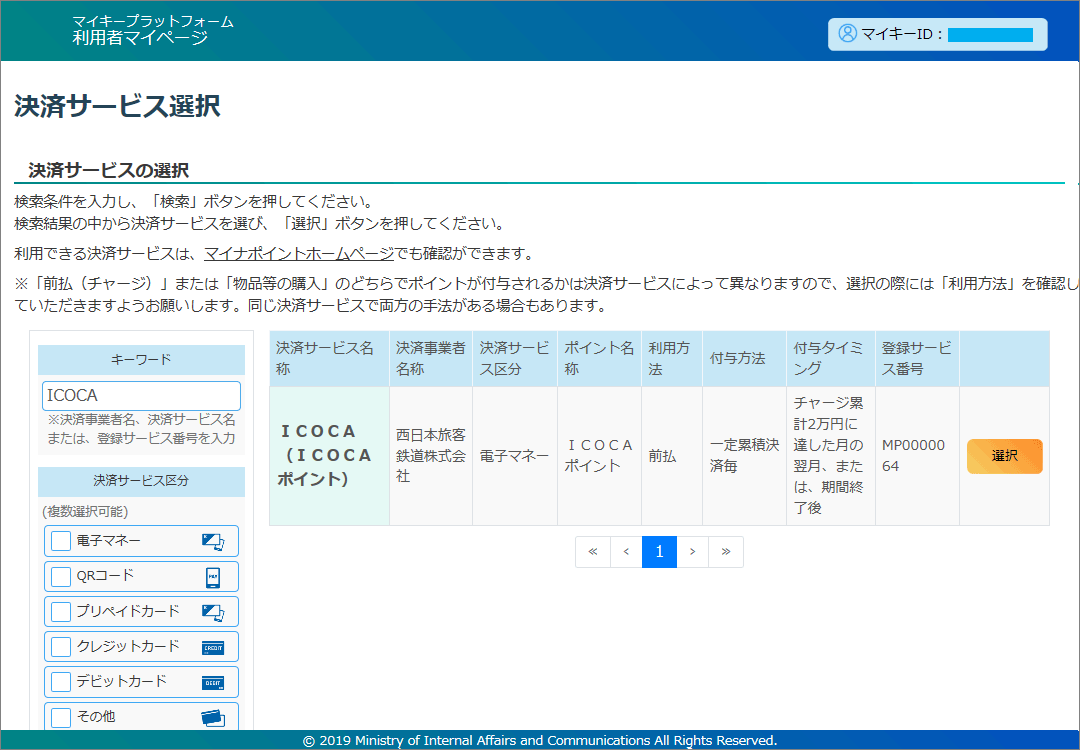Click the マイキープラットフォーム 利用者マイページ header title
Image resolution: width=1080 pixels, height=750 pixels.
click(x=152, y=30)
